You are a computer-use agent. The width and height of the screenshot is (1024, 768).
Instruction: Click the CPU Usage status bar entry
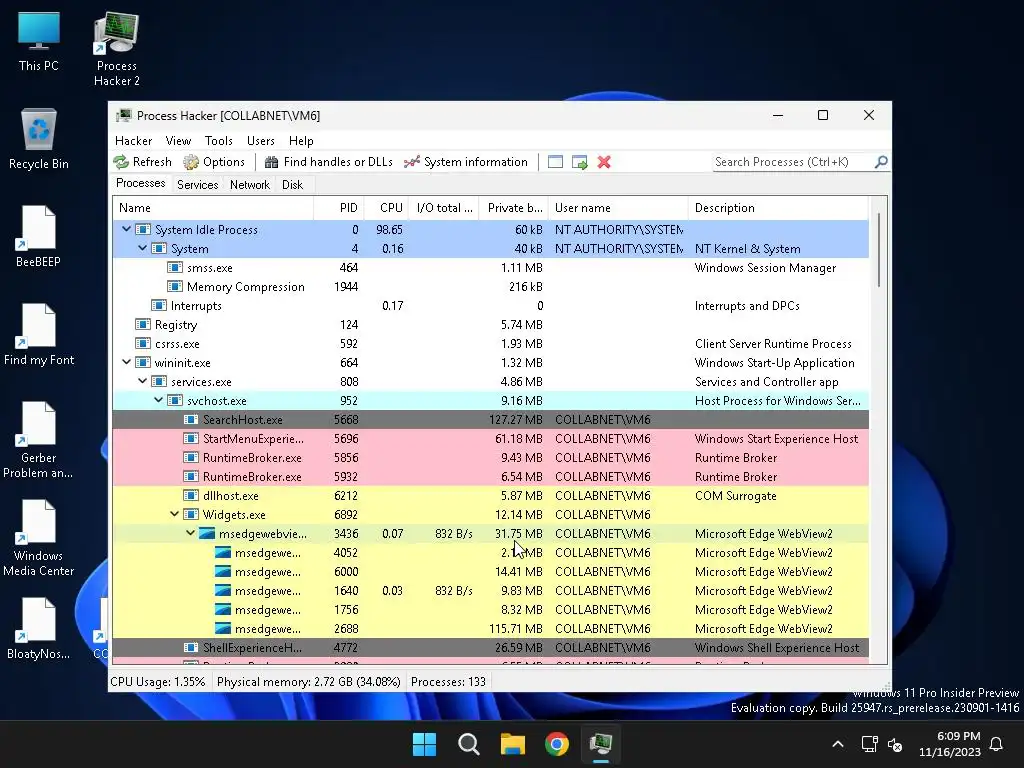157,681
